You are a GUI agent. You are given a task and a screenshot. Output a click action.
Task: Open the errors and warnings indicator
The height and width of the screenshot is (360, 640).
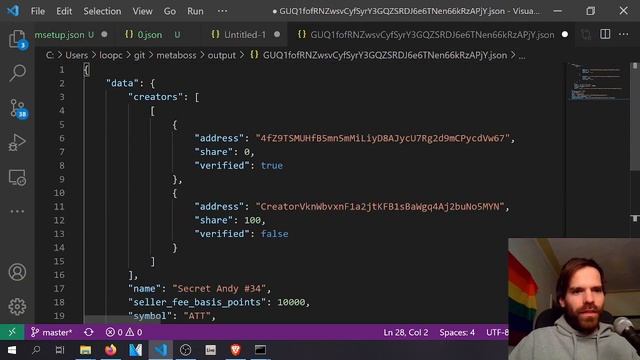(124, 332)
